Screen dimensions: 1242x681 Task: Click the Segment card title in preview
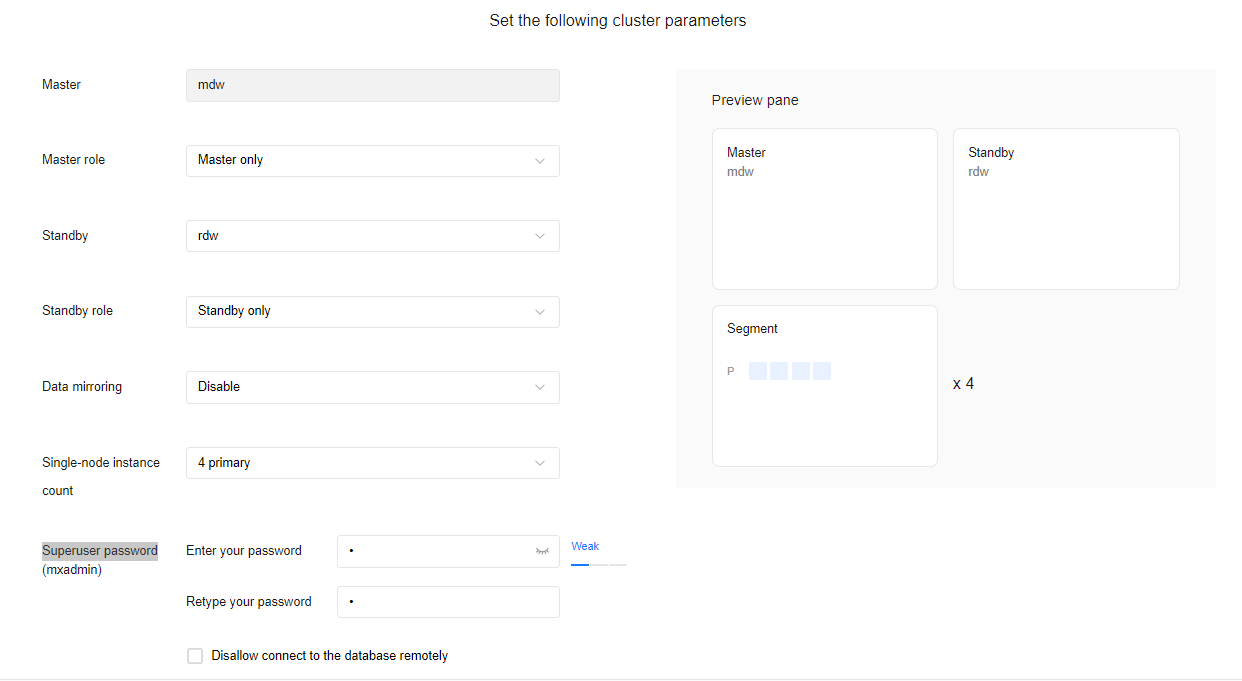point(752,329)
